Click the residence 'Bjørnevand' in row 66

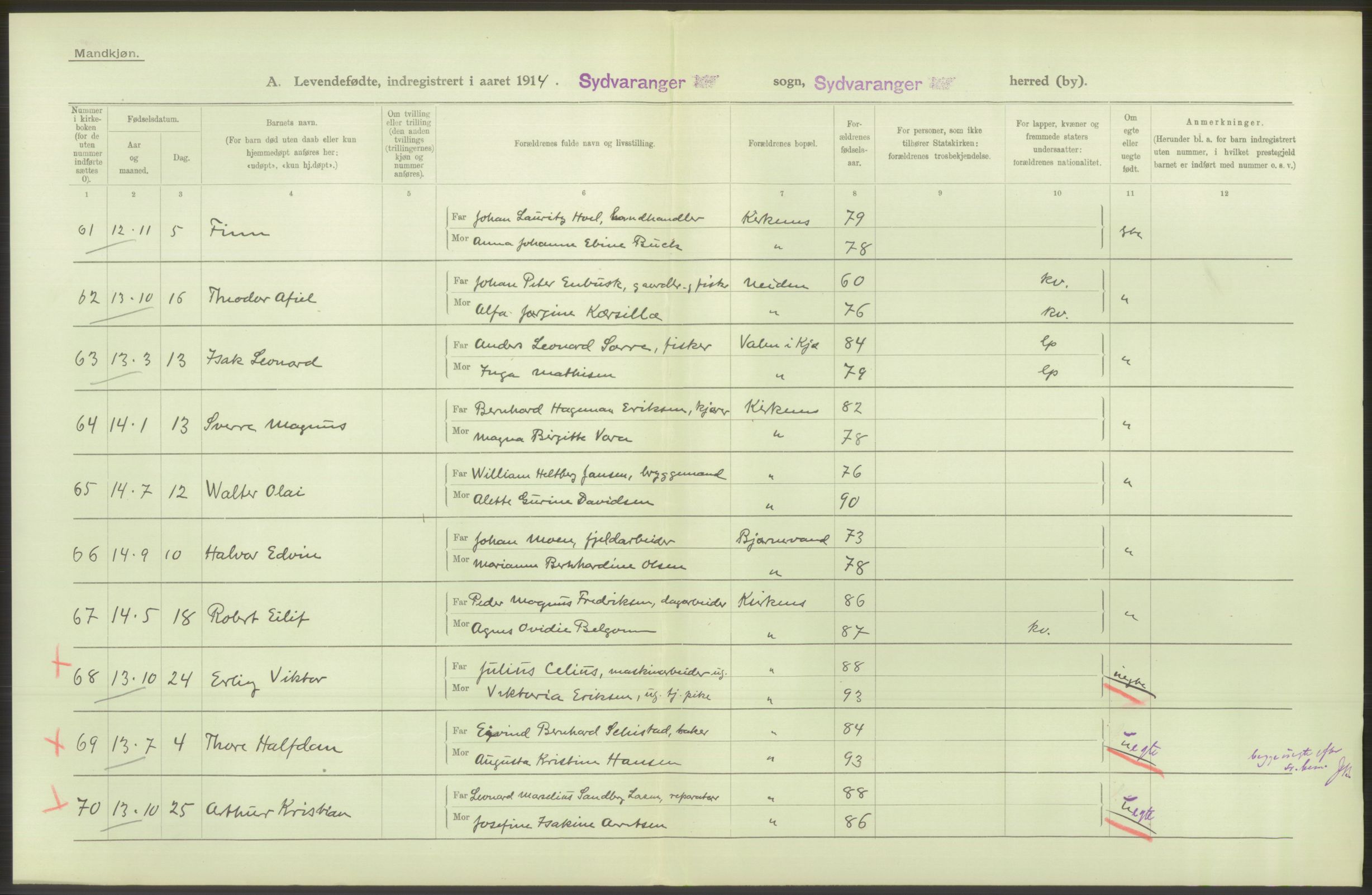[x=782, y=539]
